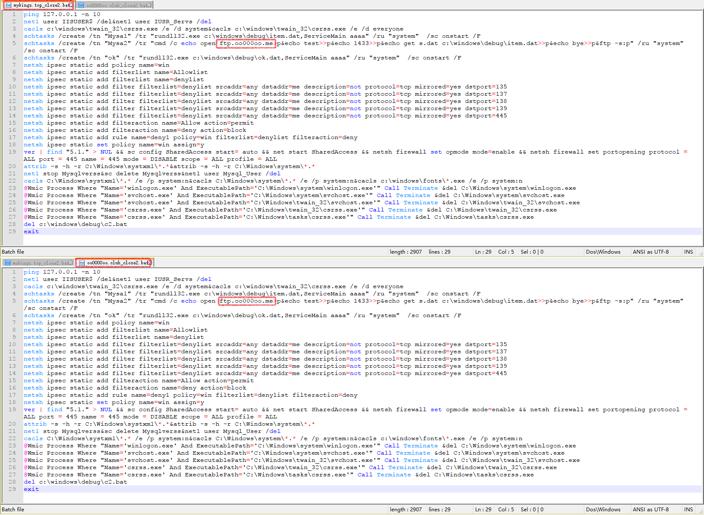Click line number 13 in upper pane margin

click(x=11, y=108)
